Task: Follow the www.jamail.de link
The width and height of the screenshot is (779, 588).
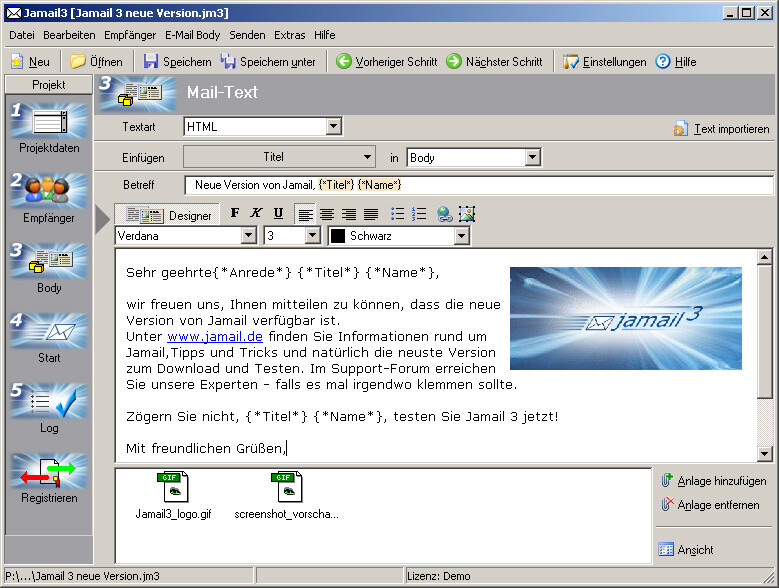Action: point(214,337)
